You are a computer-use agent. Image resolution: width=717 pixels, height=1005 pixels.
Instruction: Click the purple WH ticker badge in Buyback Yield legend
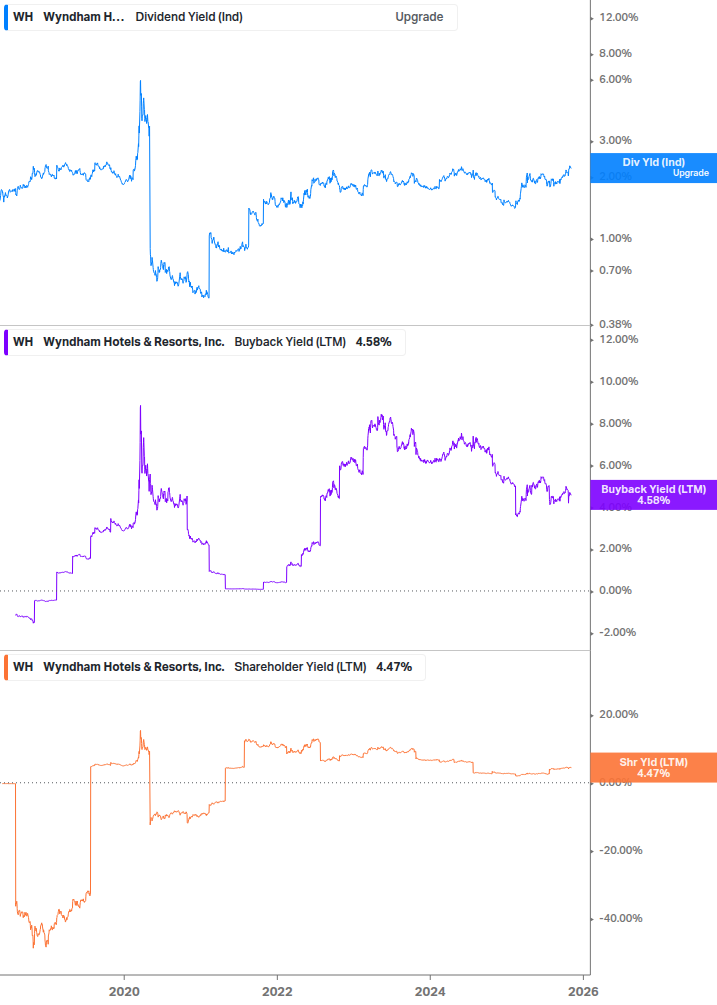tap(20, 342)
